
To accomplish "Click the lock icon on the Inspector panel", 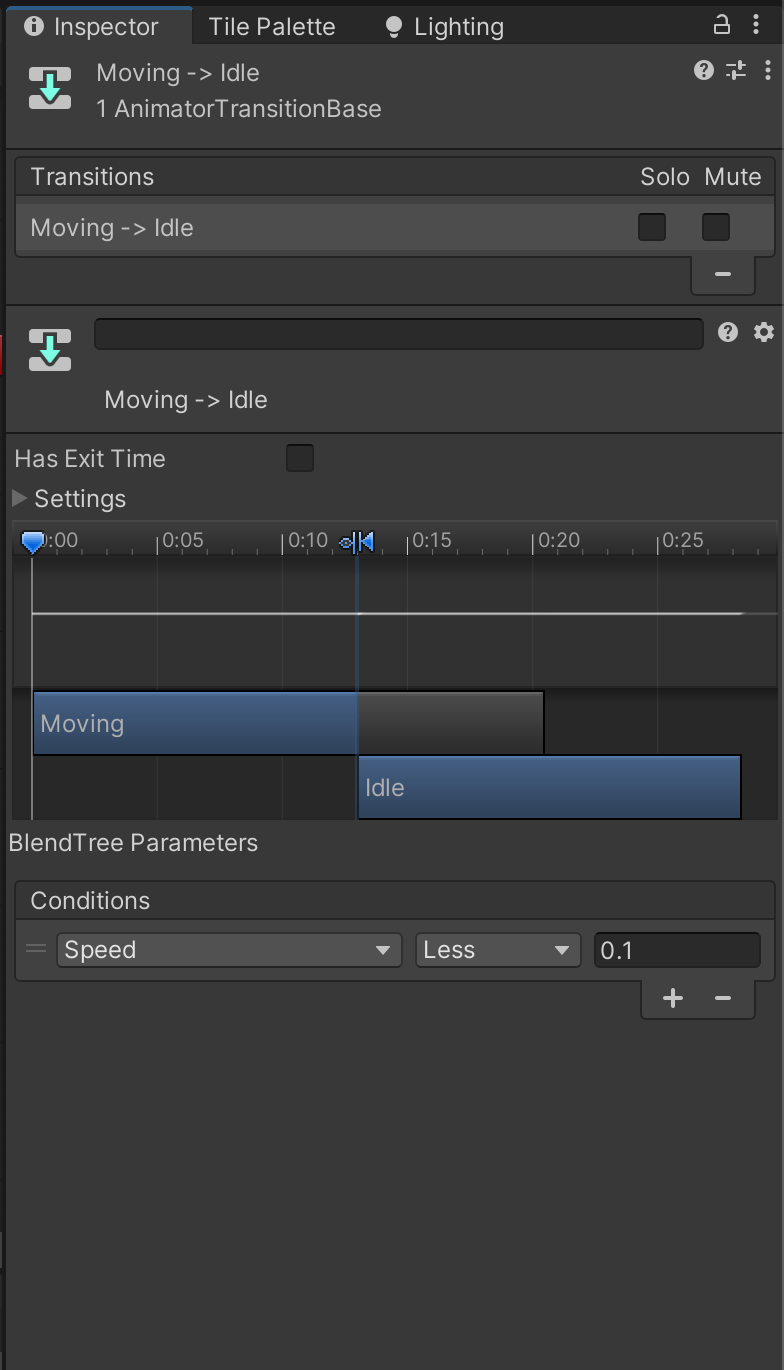I will (x=722, y=25).
